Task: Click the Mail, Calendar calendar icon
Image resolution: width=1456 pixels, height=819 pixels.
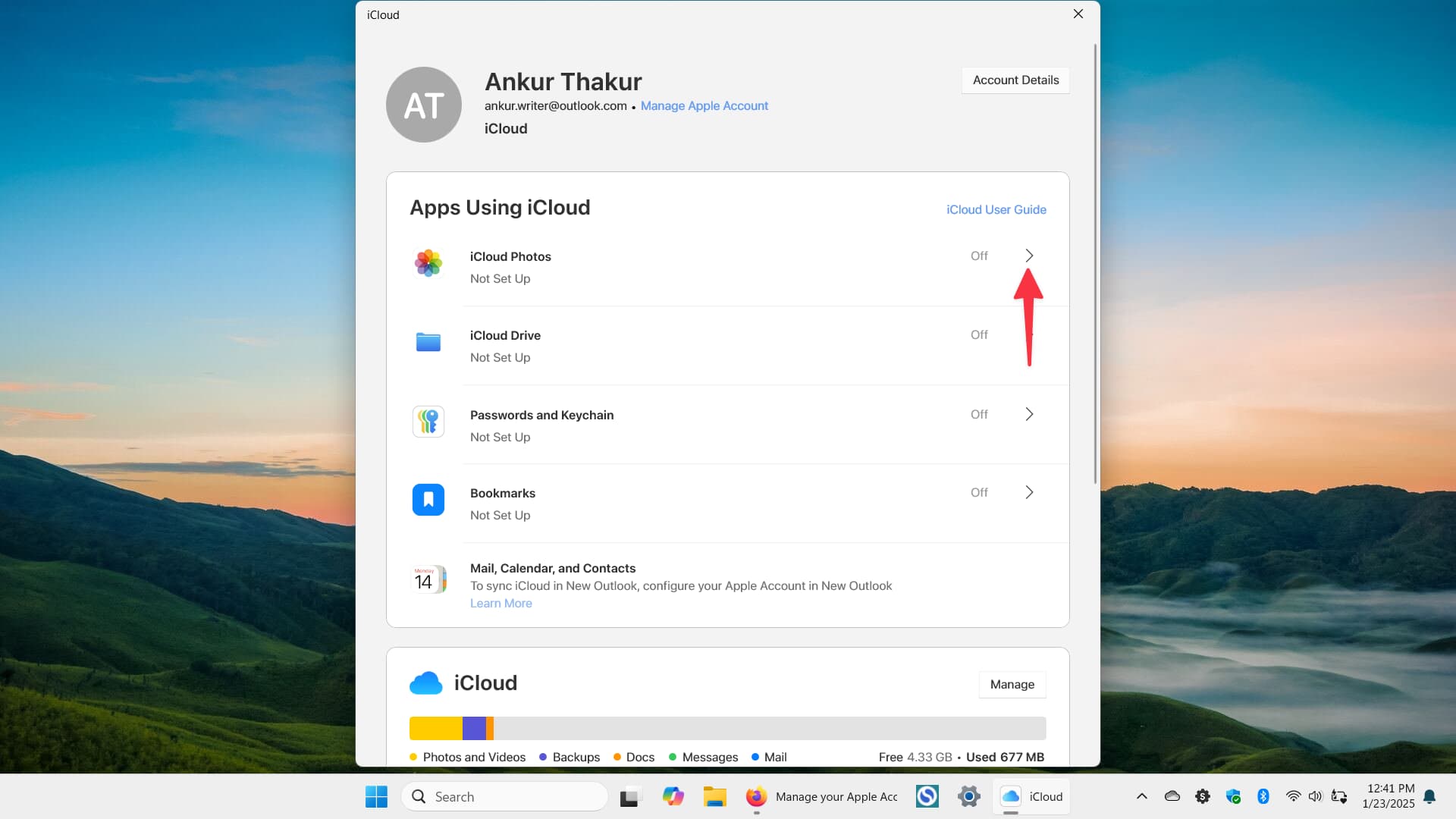Action: tap(428, 580)
